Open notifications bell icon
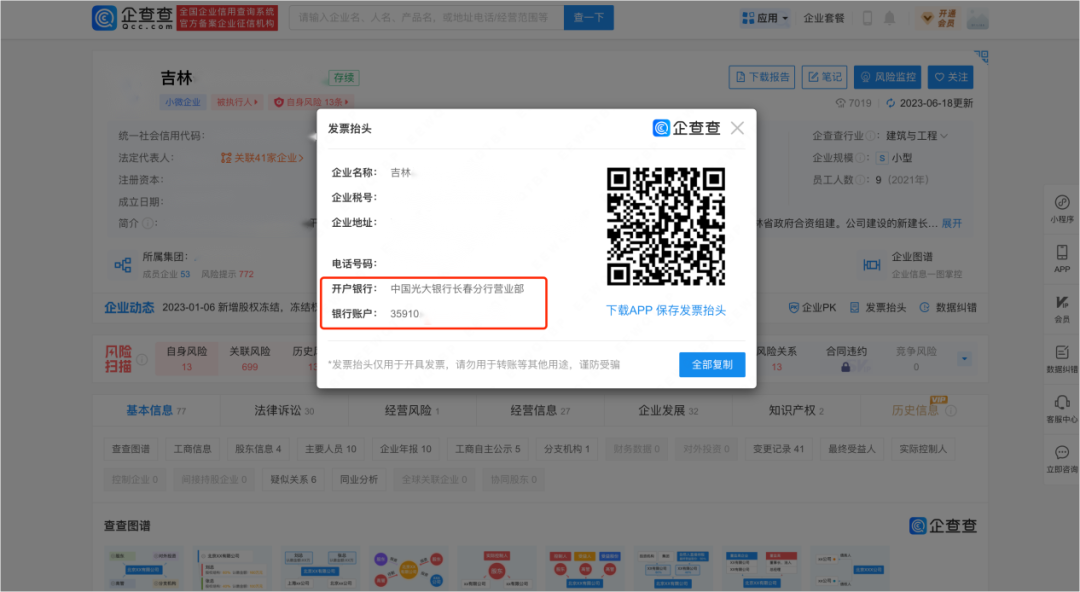1080x592 pixels. pyautogui.click(x=889, y=19)
